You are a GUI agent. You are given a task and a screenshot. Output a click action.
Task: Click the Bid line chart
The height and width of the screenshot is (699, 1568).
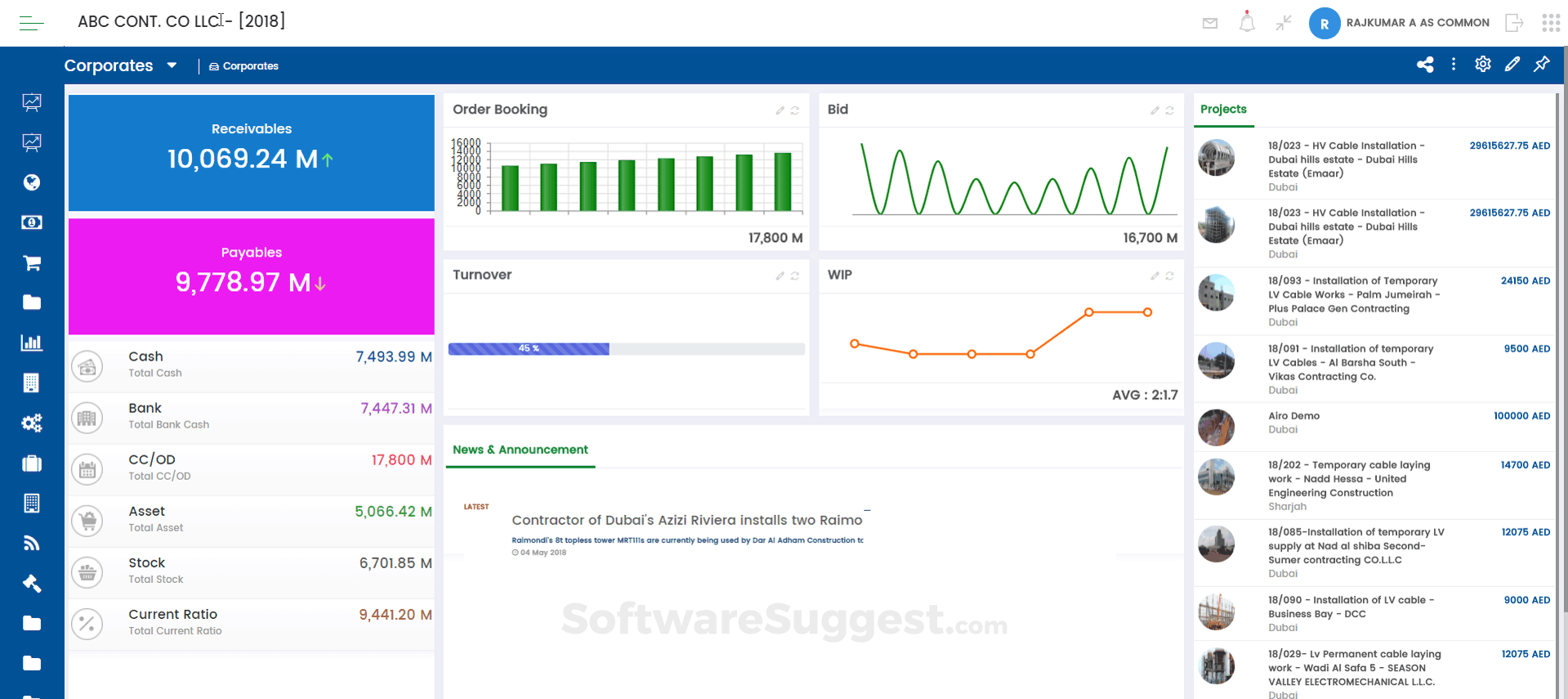1013,177
